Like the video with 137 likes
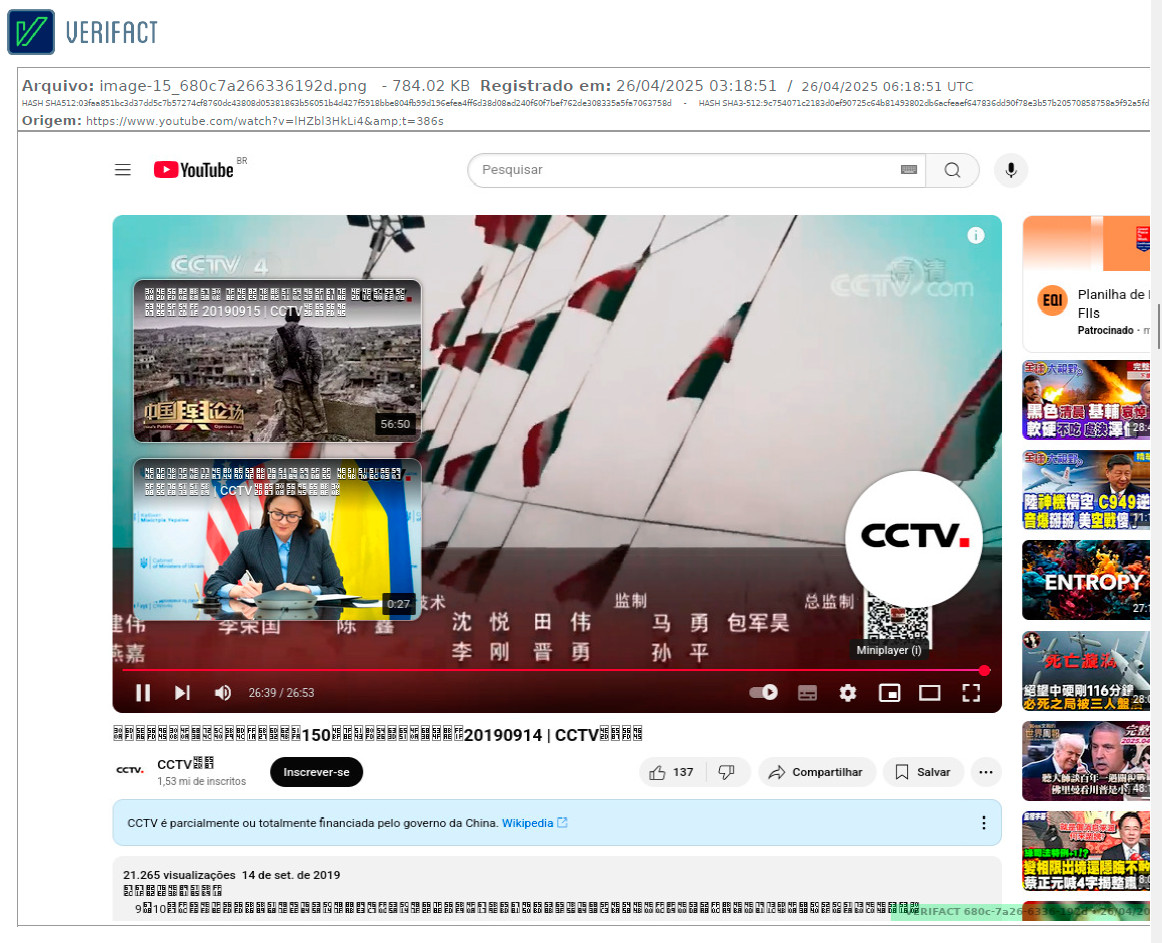Screen dimensions: 1162x943 pyautogui.click(x=672, y=772)
